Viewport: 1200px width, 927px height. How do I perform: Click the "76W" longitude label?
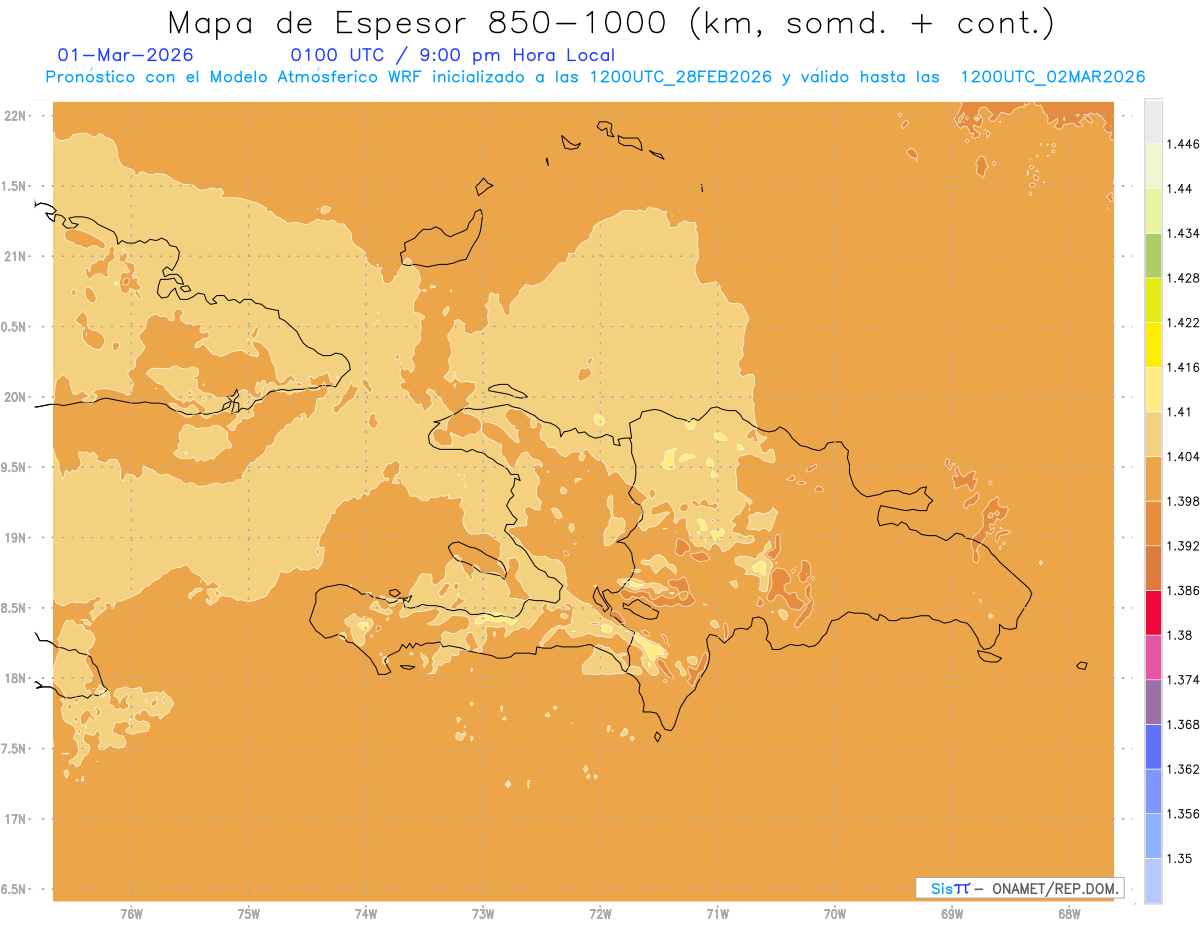coord(131,914)
